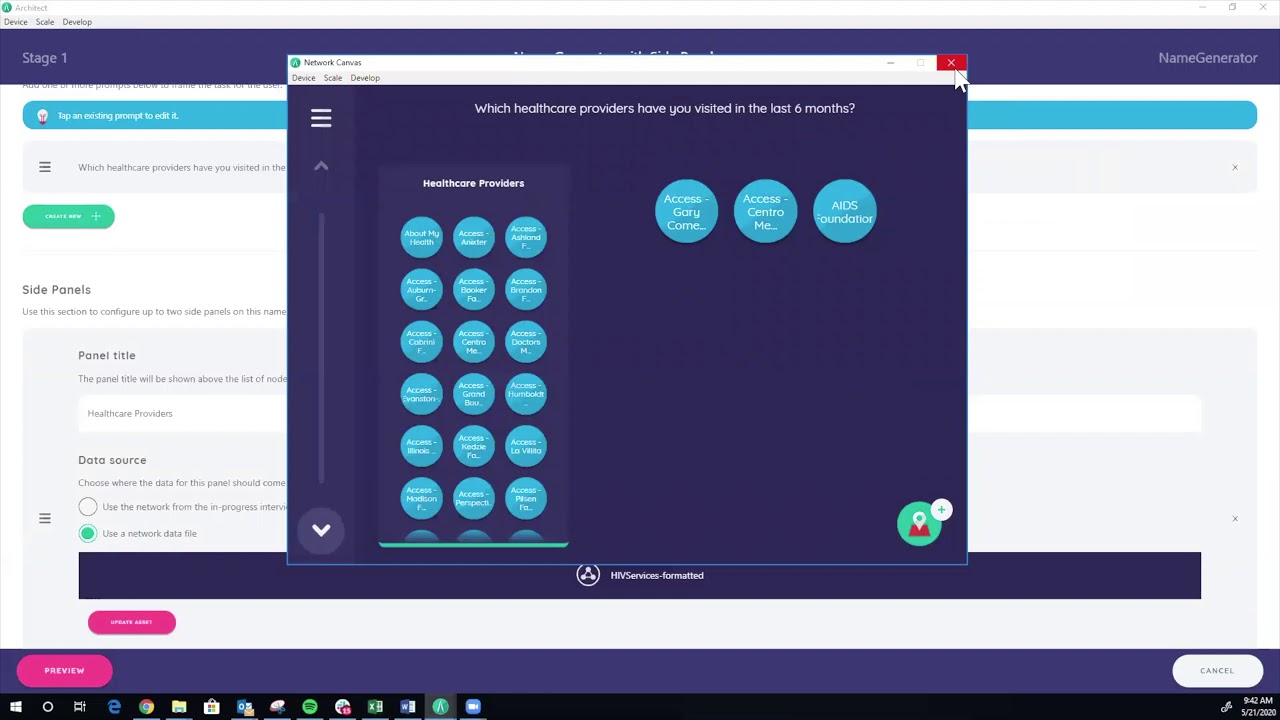The width and height of the screenshot is (1280, 720).
Task: Select the 'About My Health' node
Action: (421, 238)
